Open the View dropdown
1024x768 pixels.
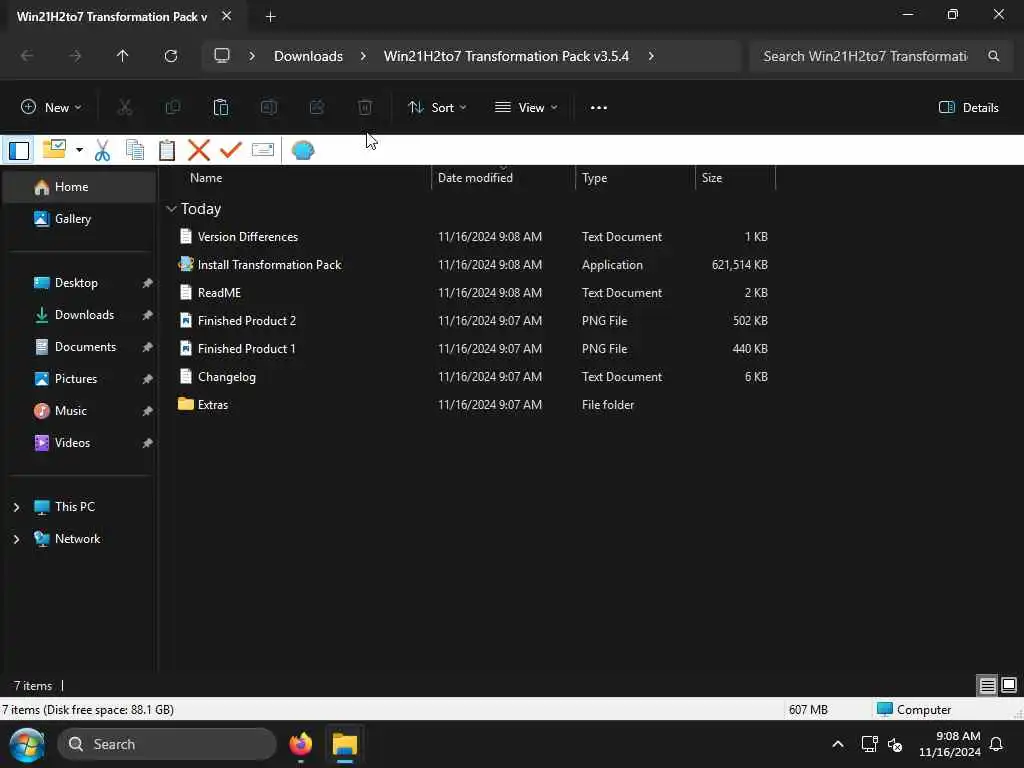click(526, 108)
